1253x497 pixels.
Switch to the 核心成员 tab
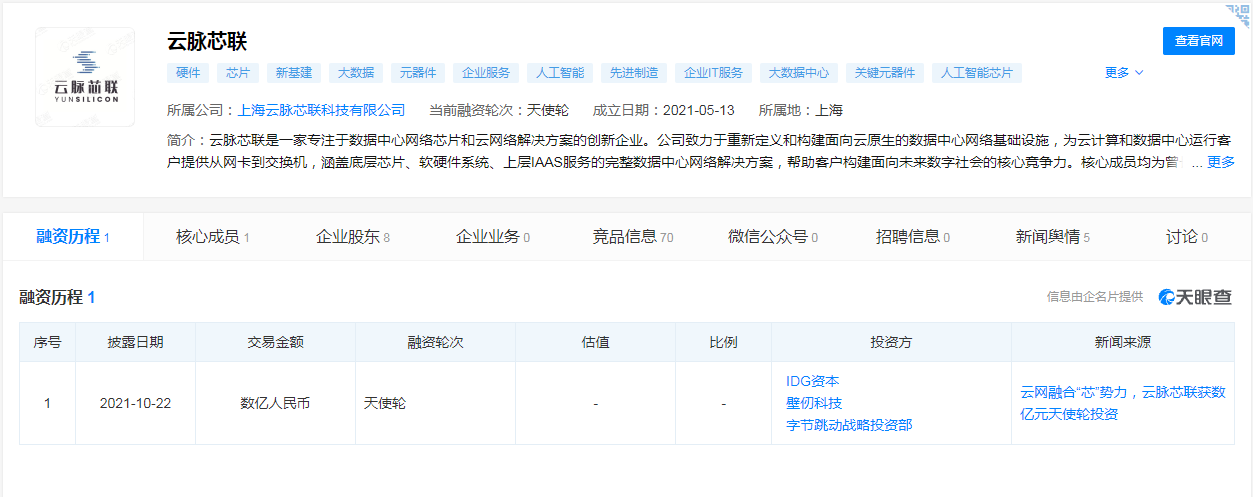click(x=212, y=237)
